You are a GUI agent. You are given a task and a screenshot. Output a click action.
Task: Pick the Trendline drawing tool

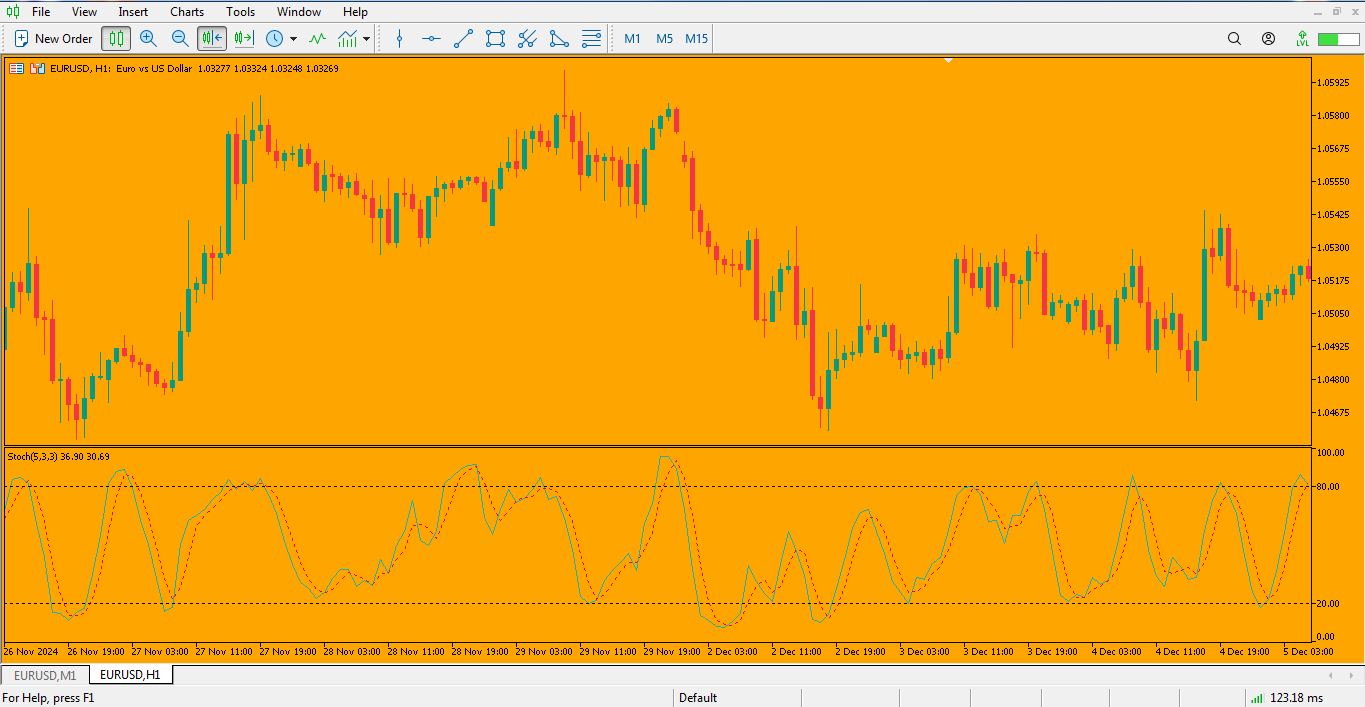click(462, 38)
